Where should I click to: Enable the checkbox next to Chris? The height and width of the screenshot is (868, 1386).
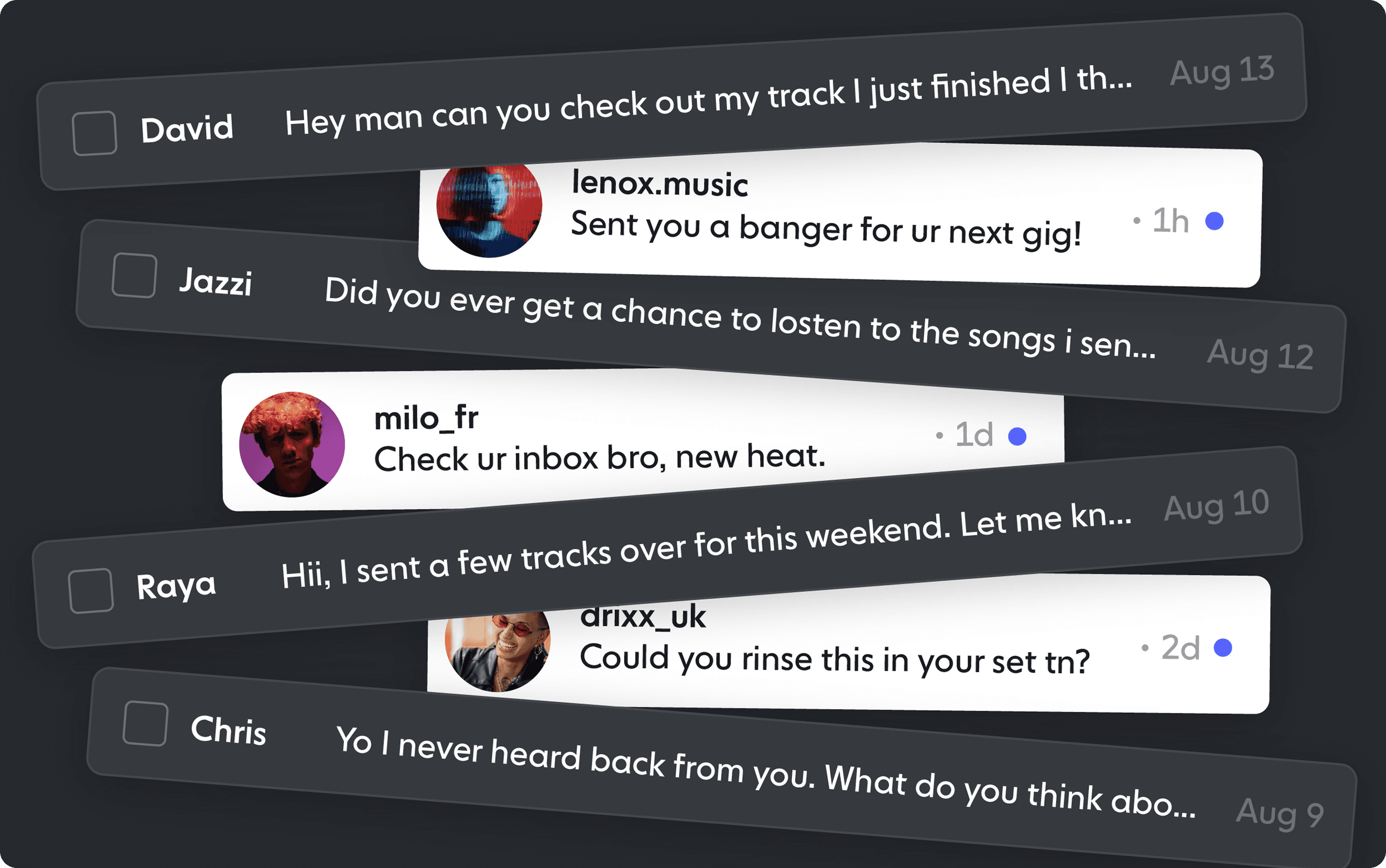pos(145,723)
